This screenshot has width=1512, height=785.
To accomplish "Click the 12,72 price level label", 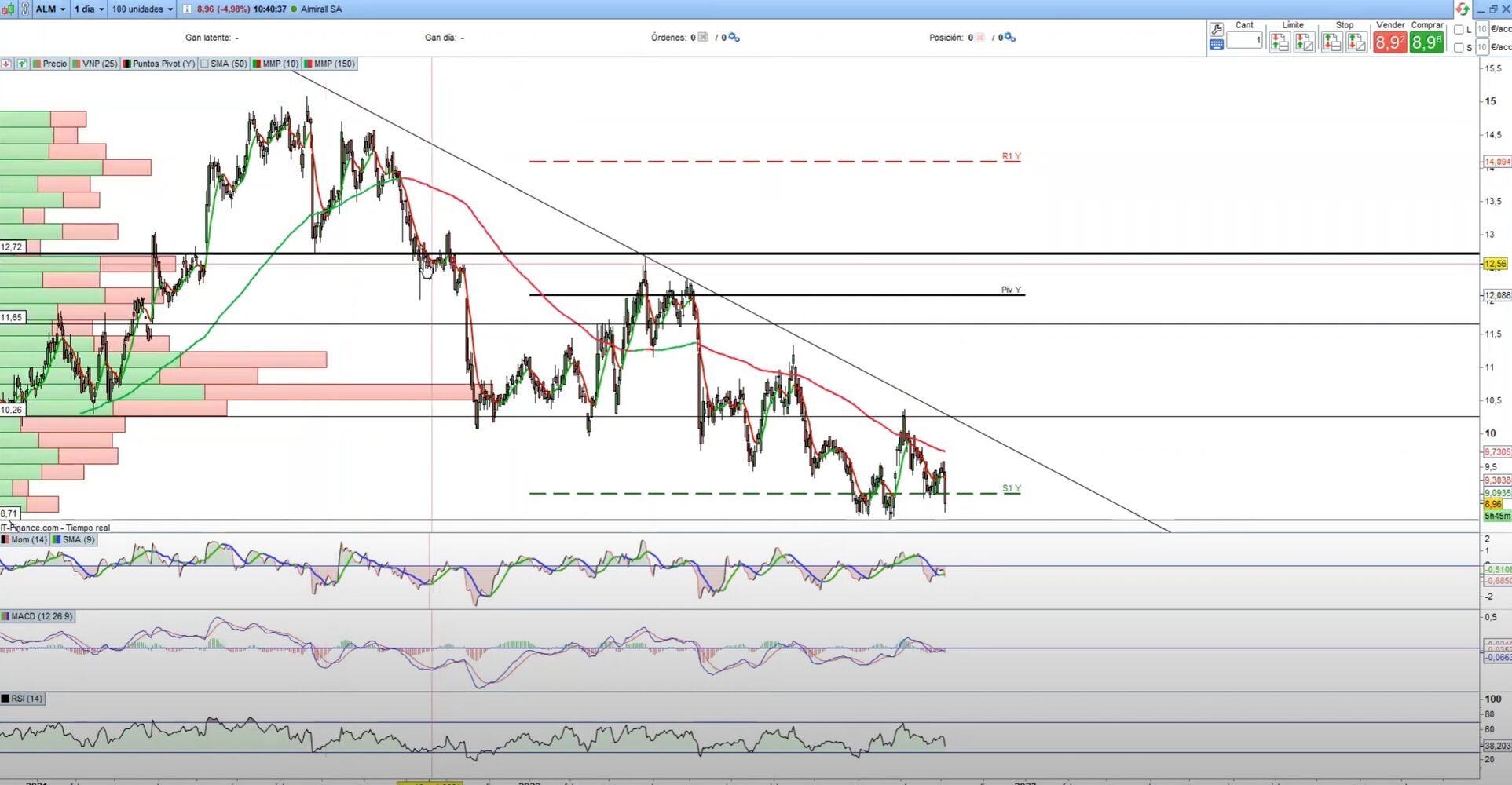I will click(x=13, y=247).
